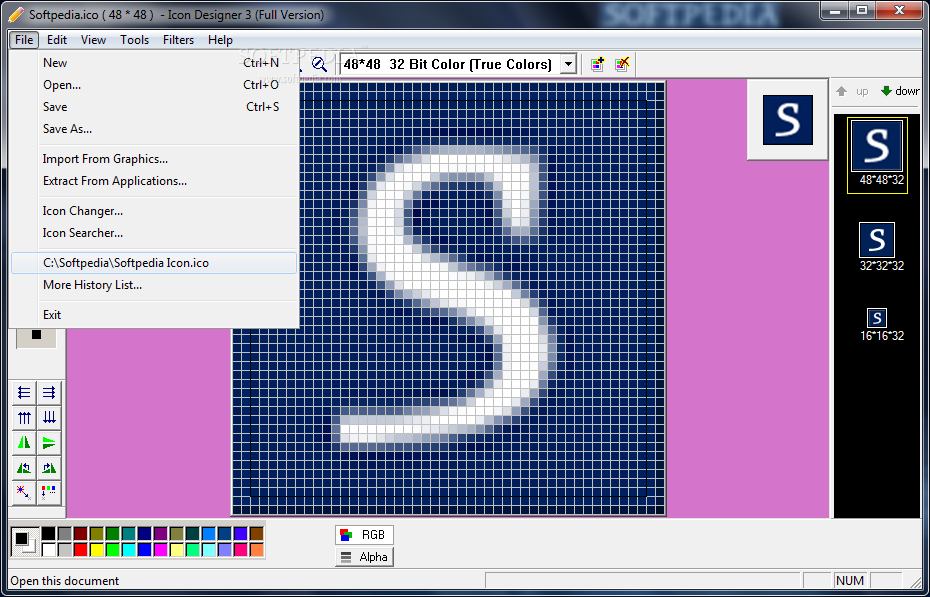
Task: Launch Icon Changer... from menu
Action: pyautogui.click(x=154, y=211)
